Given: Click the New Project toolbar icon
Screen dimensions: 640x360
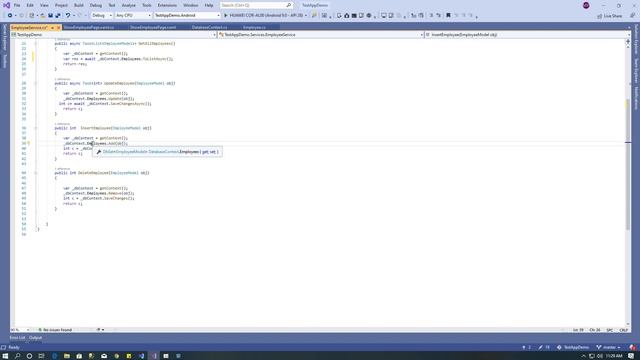Looking at the screenshot, I should click(32, 16).
